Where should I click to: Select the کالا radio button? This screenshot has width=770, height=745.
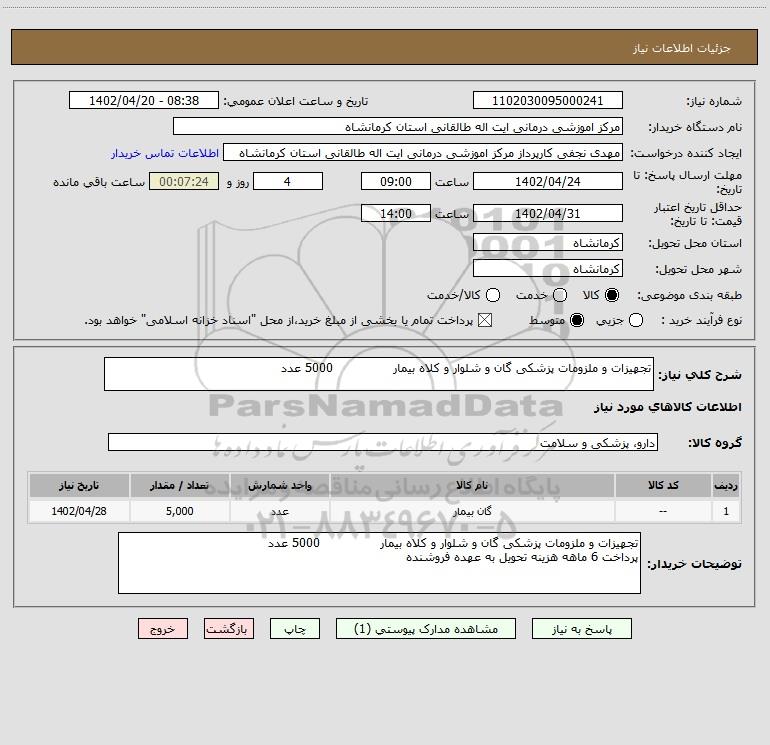(612, 295)
